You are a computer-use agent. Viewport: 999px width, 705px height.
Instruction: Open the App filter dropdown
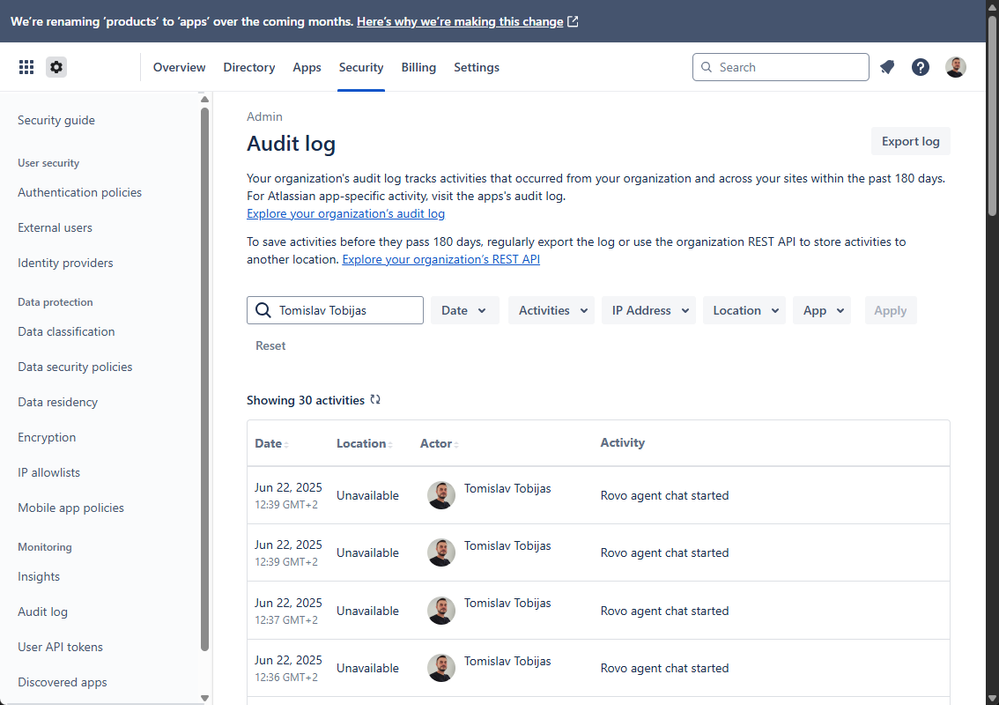point(822,310)
